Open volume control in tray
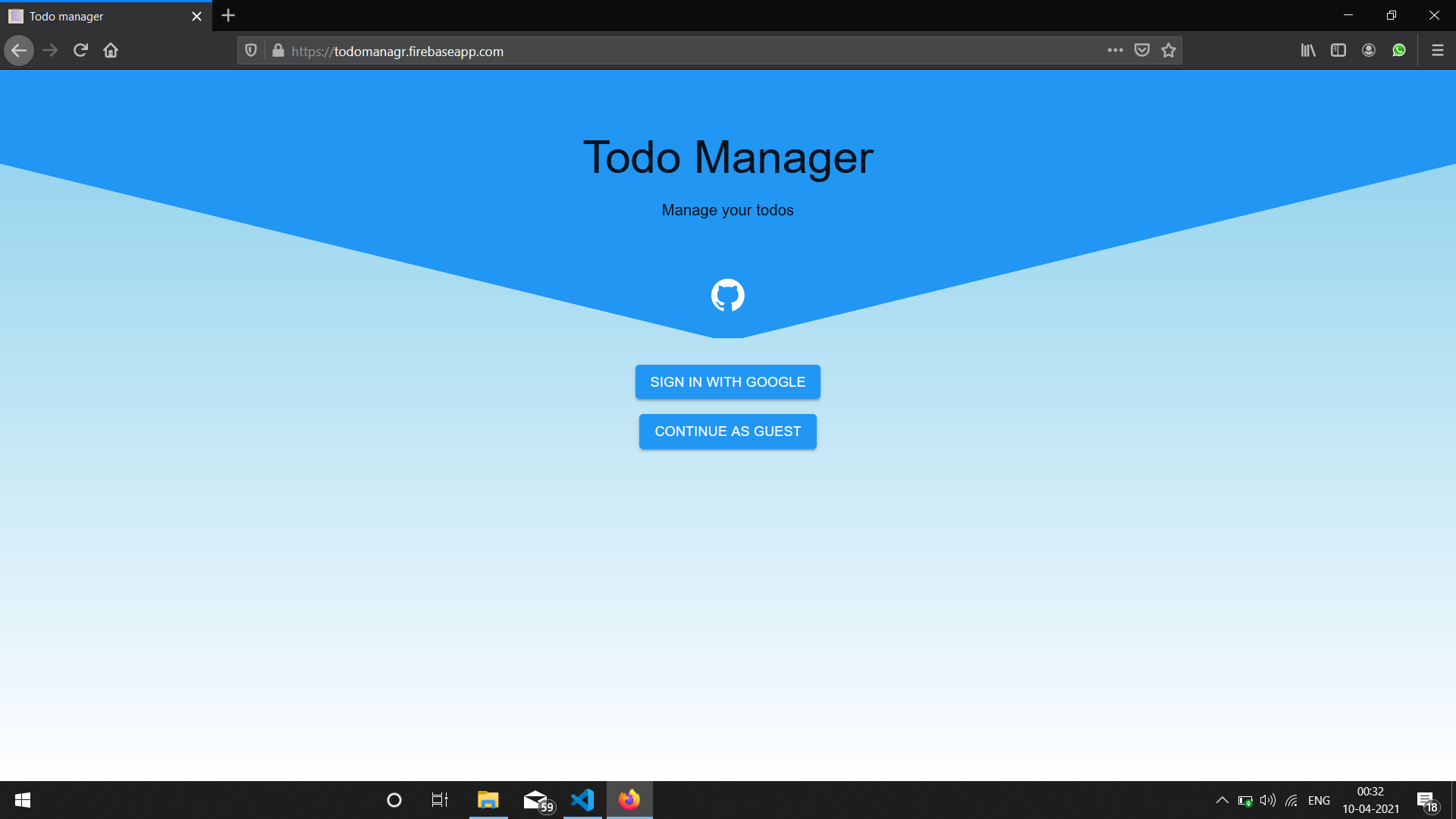 coord(1267,800)
